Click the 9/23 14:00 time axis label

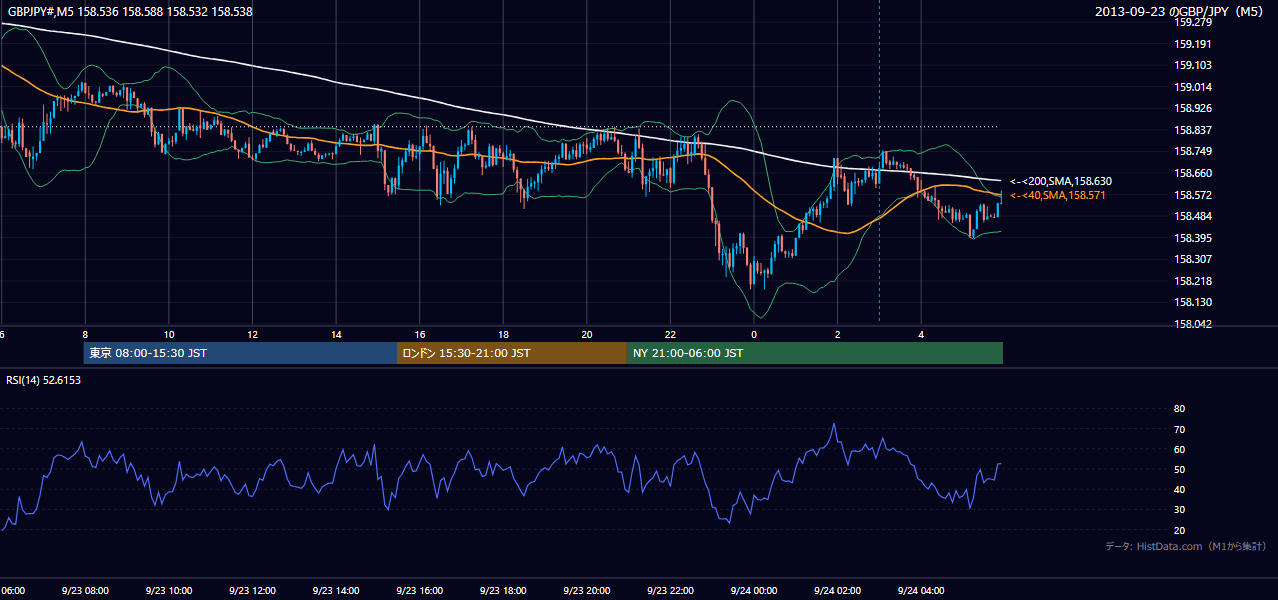pyautogui.click(x=335, y=591)
